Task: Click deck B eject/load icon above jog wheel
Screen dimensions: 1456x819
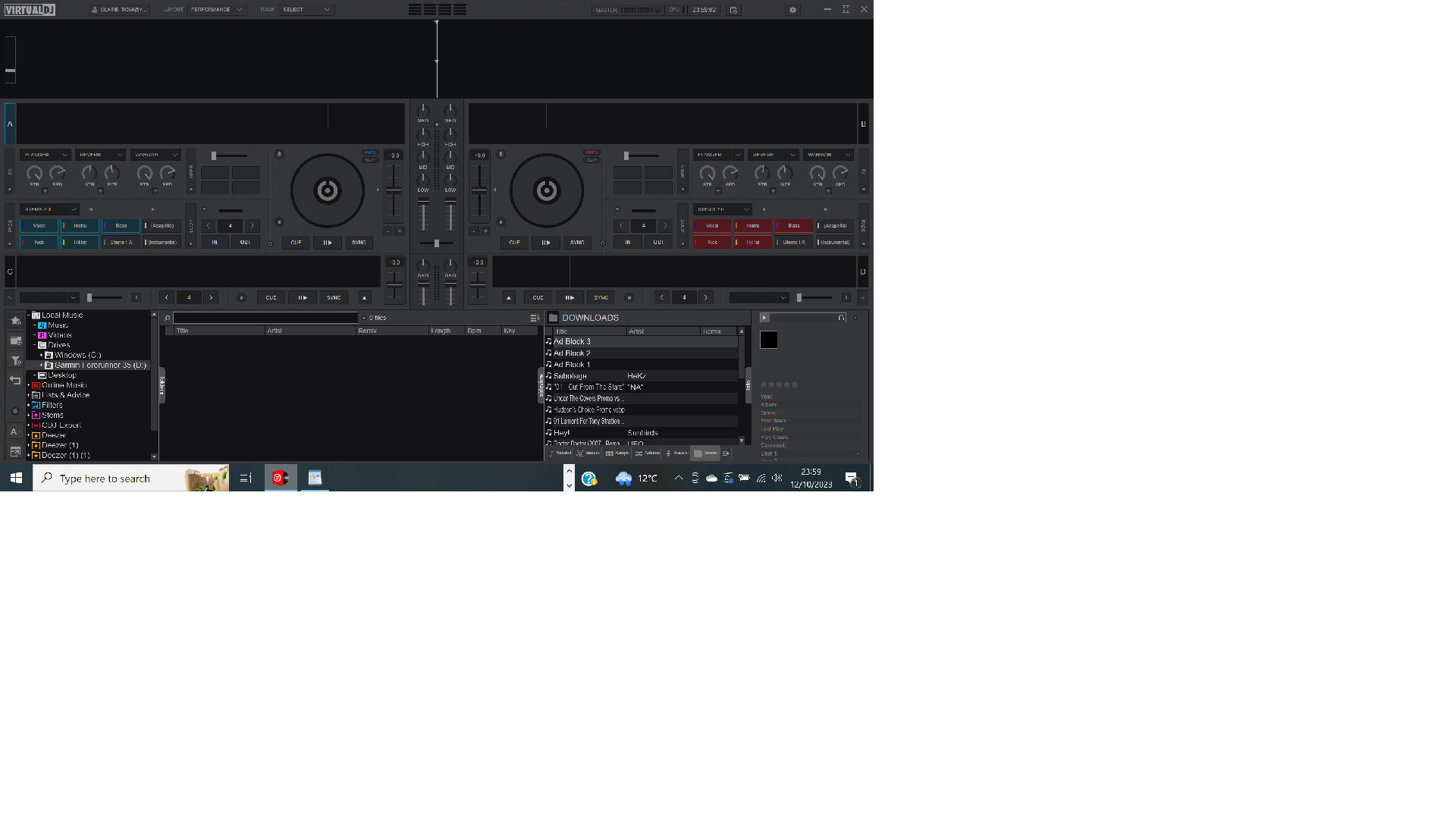Action: [x=500, y=154]
